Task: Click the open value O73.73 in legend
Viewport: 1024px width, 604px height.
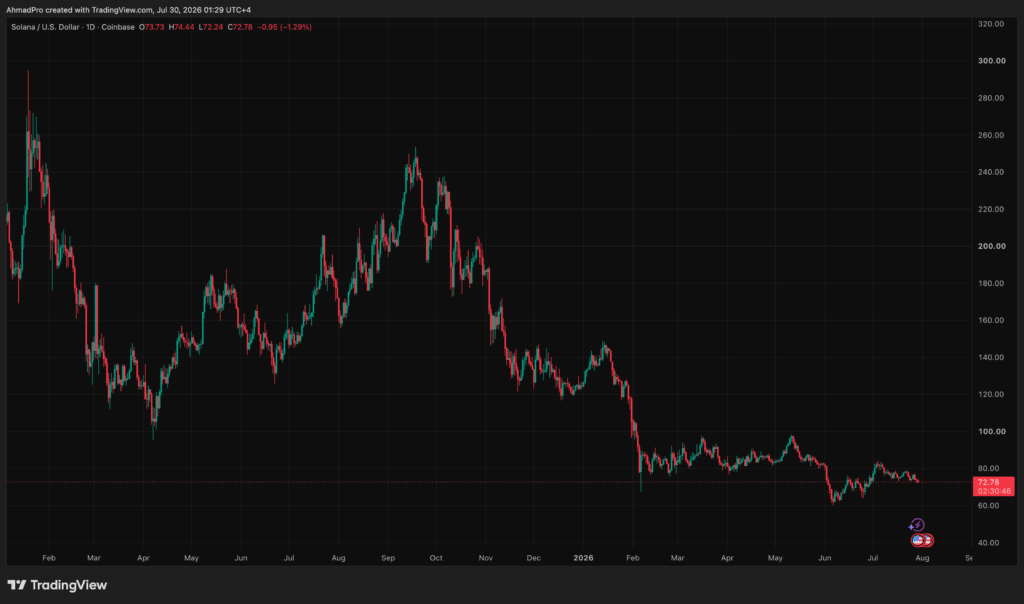Action: pyautogui.click(x=152, y=27)
